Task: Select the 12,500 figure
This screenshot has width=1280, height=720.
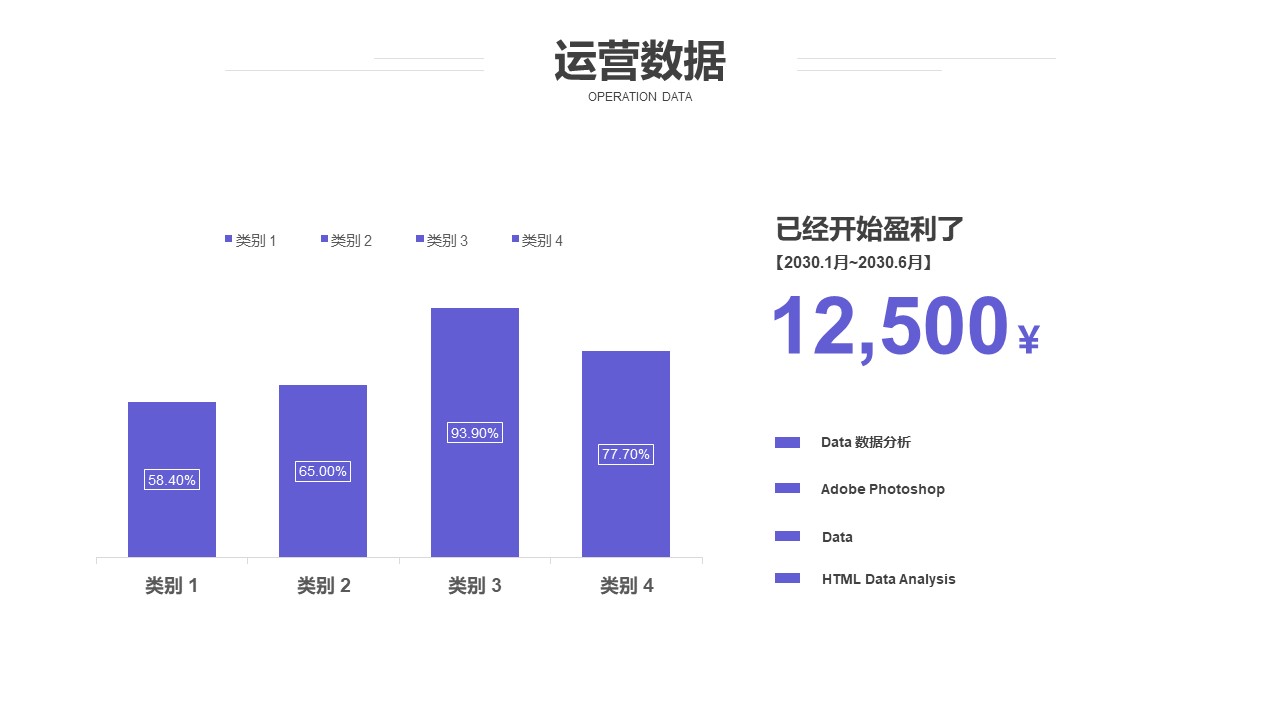Action: click(x=891, y=326)
